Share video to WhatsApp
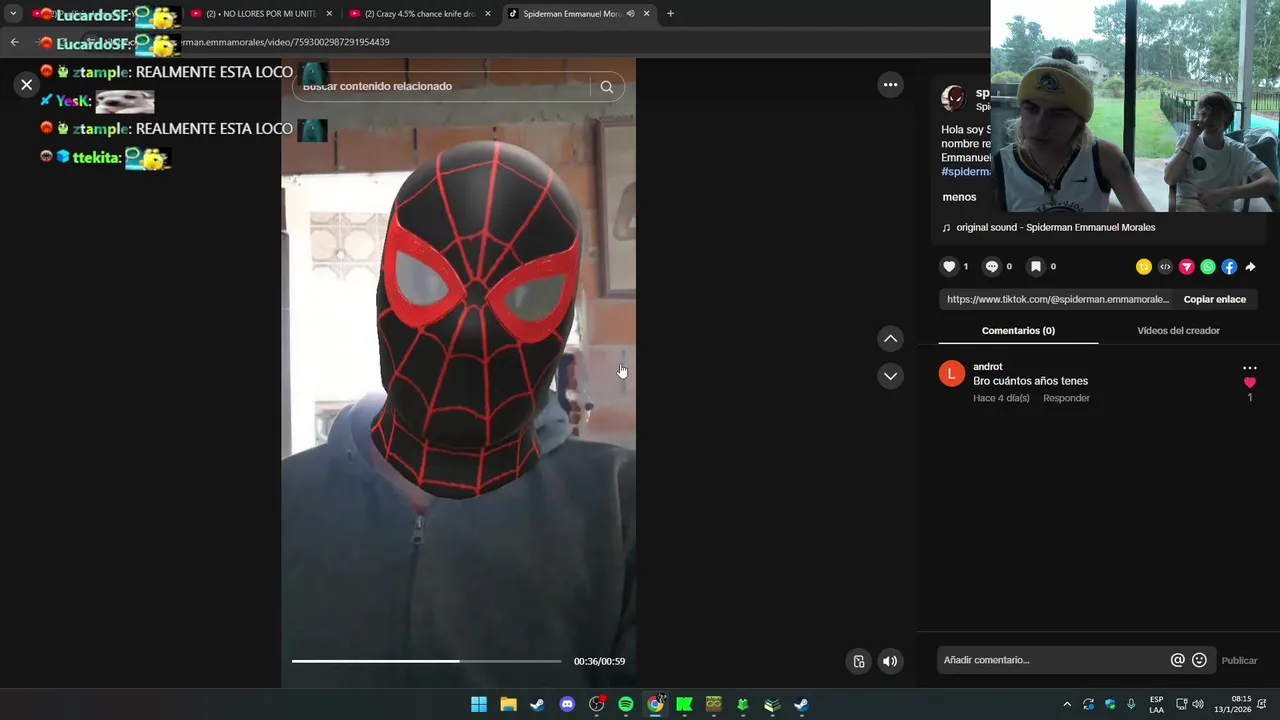The height and width of the screenshot is (720, 1280). [1208, 267]
